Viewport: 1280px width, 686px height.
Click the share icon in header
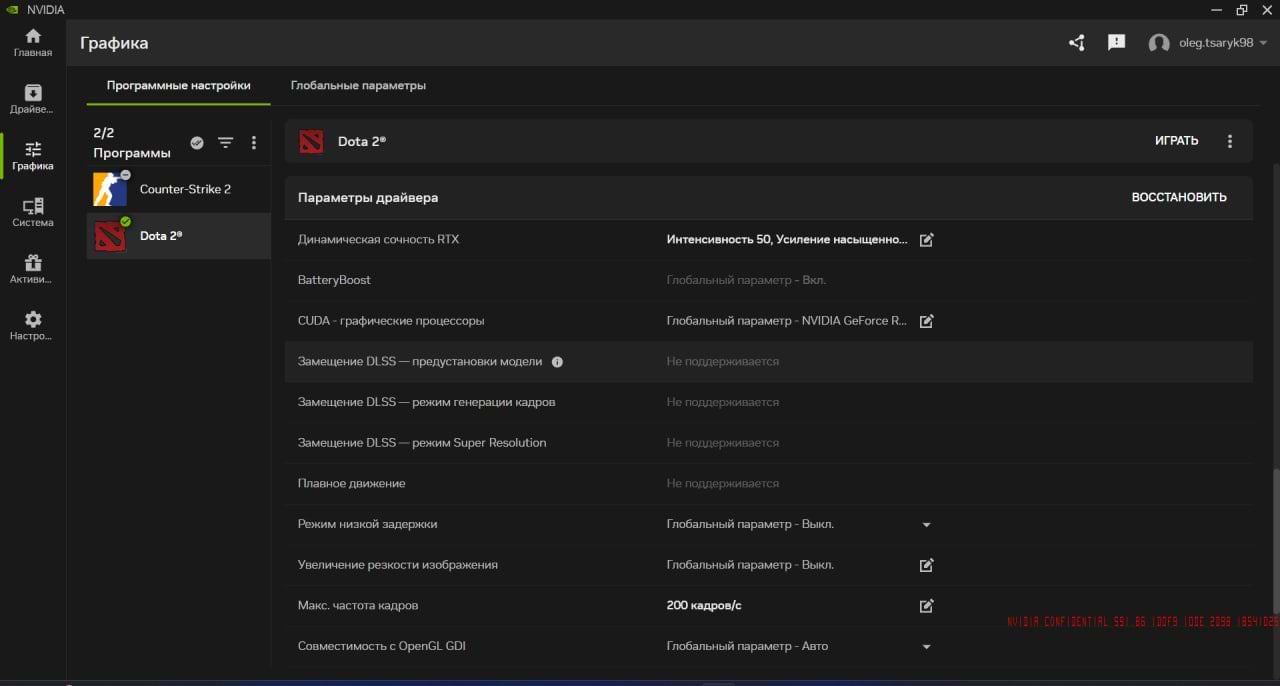coord(1077,43)
